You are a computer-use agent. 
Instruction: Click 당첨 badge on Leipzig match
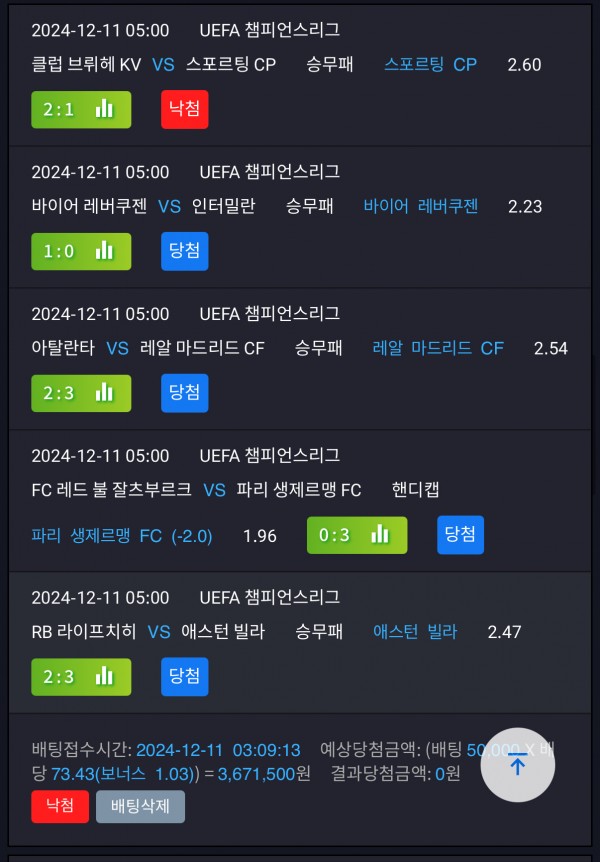click(x=185, y=676)
